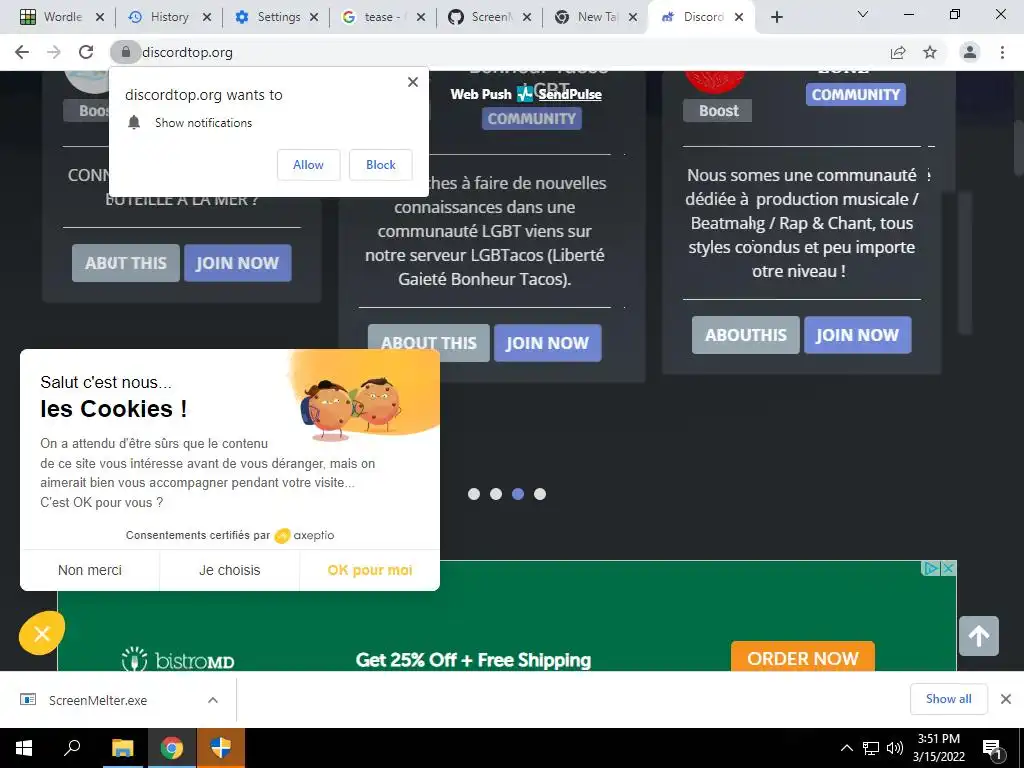1024x768 pixels.
Task: Choose cookie preferences with Je choisis
Action: pyautogui.click(x=230, y=570)
